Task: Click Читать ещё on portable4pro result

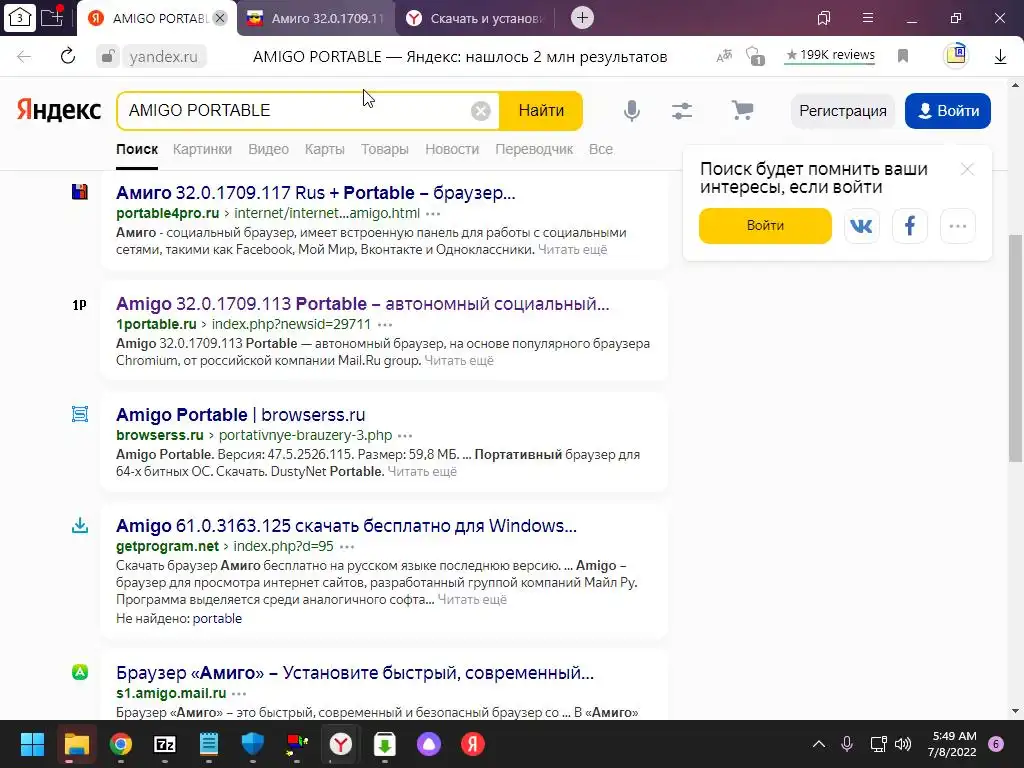Action: click(573, 249)
